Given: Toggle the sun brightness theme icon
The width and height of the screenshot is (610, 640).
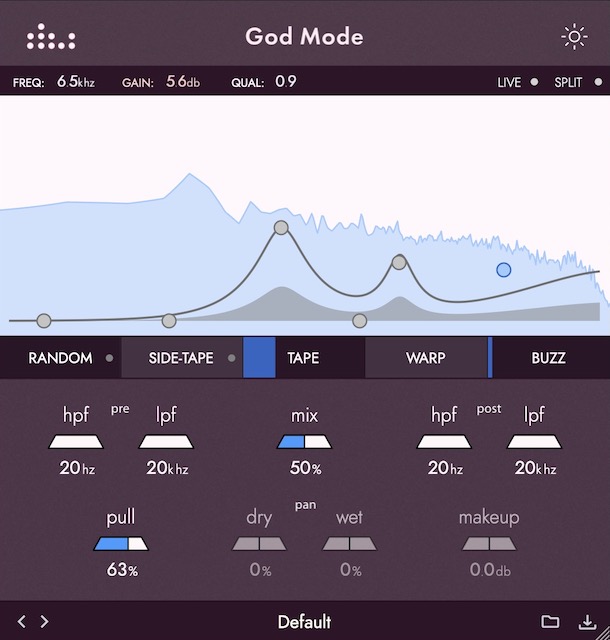Looking at the screenshot, I should [x=574, y=38].
